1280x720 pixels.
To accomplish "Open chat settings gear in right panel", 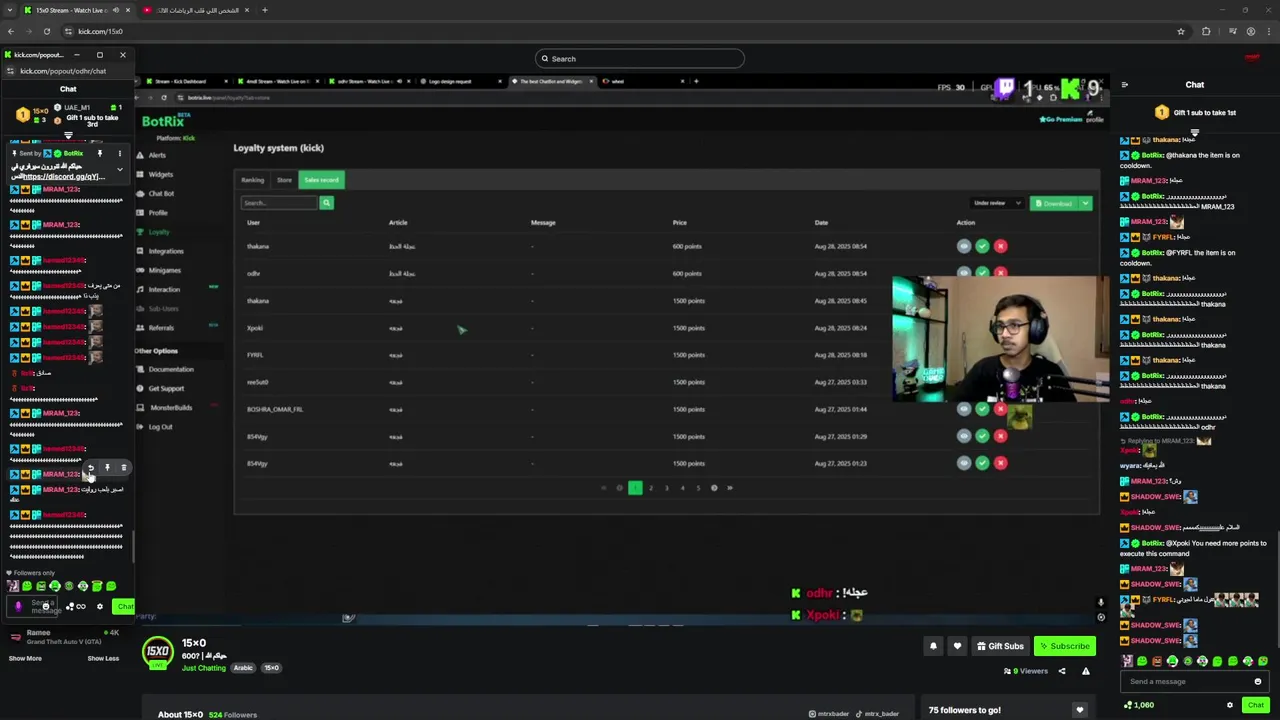I will [x=1230, y=705].
